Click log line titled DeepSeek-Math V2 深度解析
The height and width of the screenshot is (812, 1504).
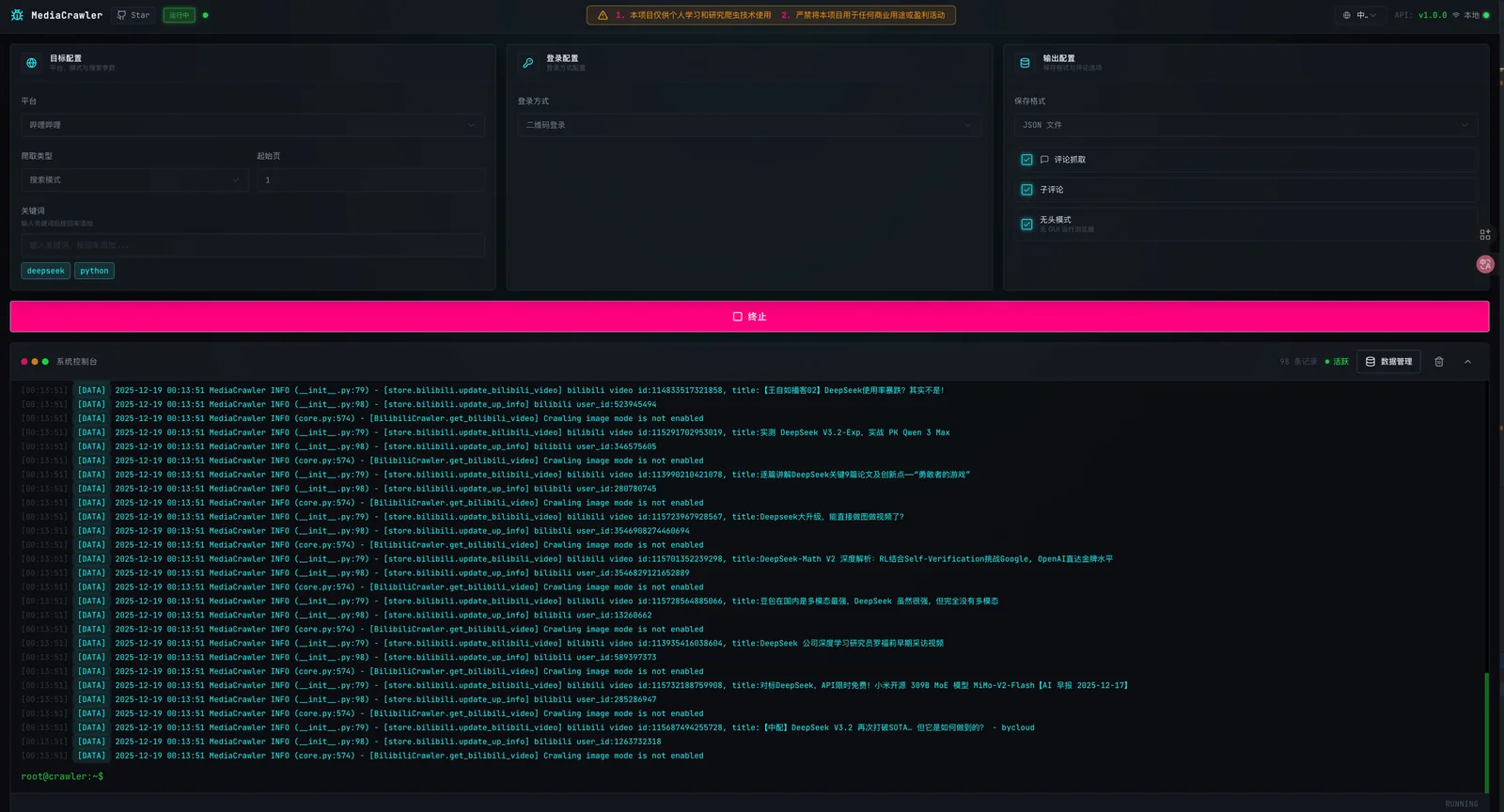[x=567, y=559]
